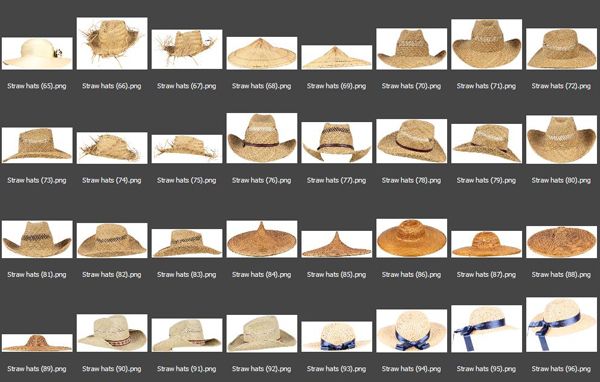The width and height of the screenshot is (600, 382).
Task: Select the Straw hats (77).png thumbnail
Action: coord(337,142)
